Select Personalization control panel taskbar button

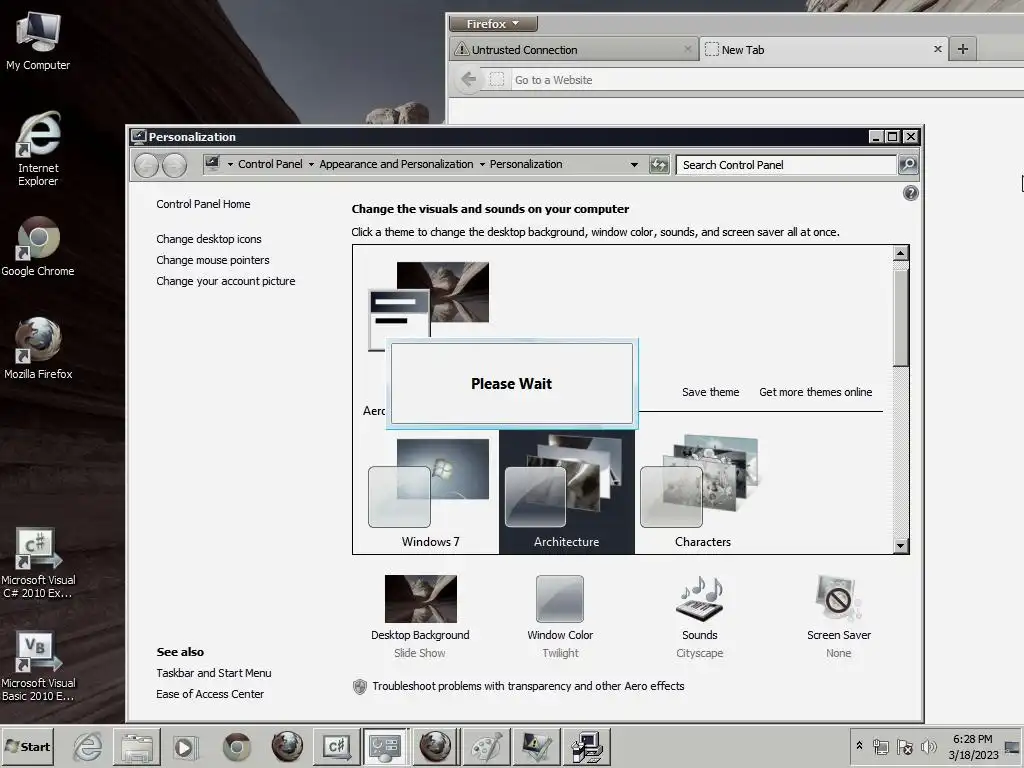385,746
